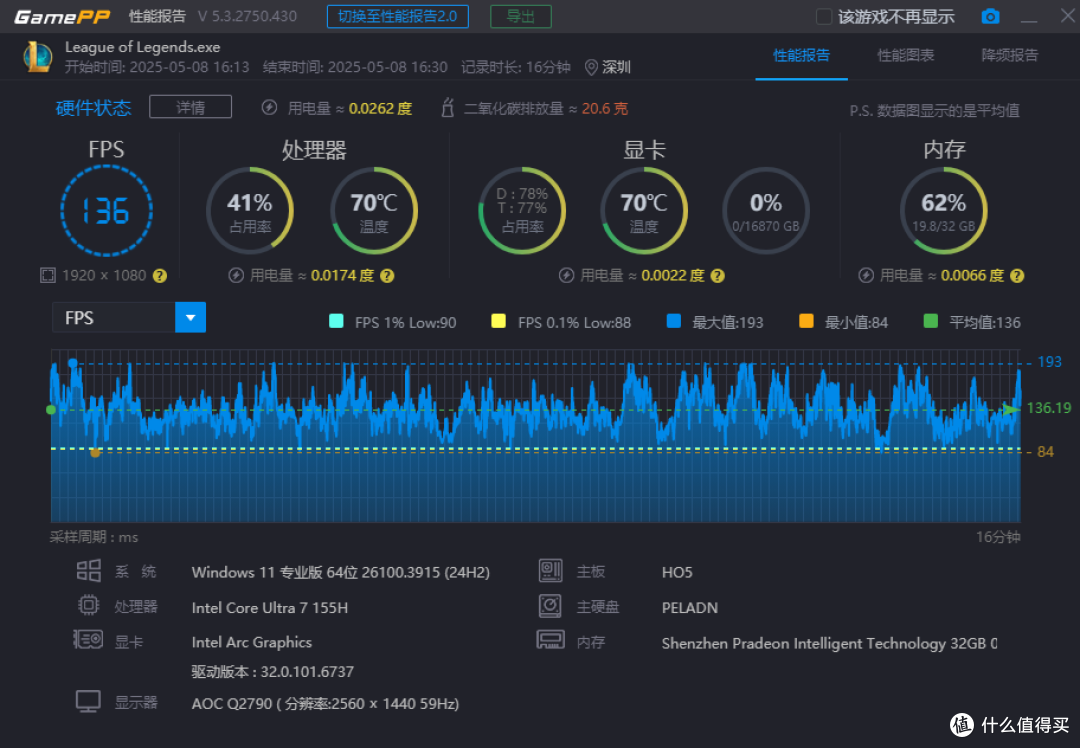Click the Intel Arc Graphics text

pos(252,642)
